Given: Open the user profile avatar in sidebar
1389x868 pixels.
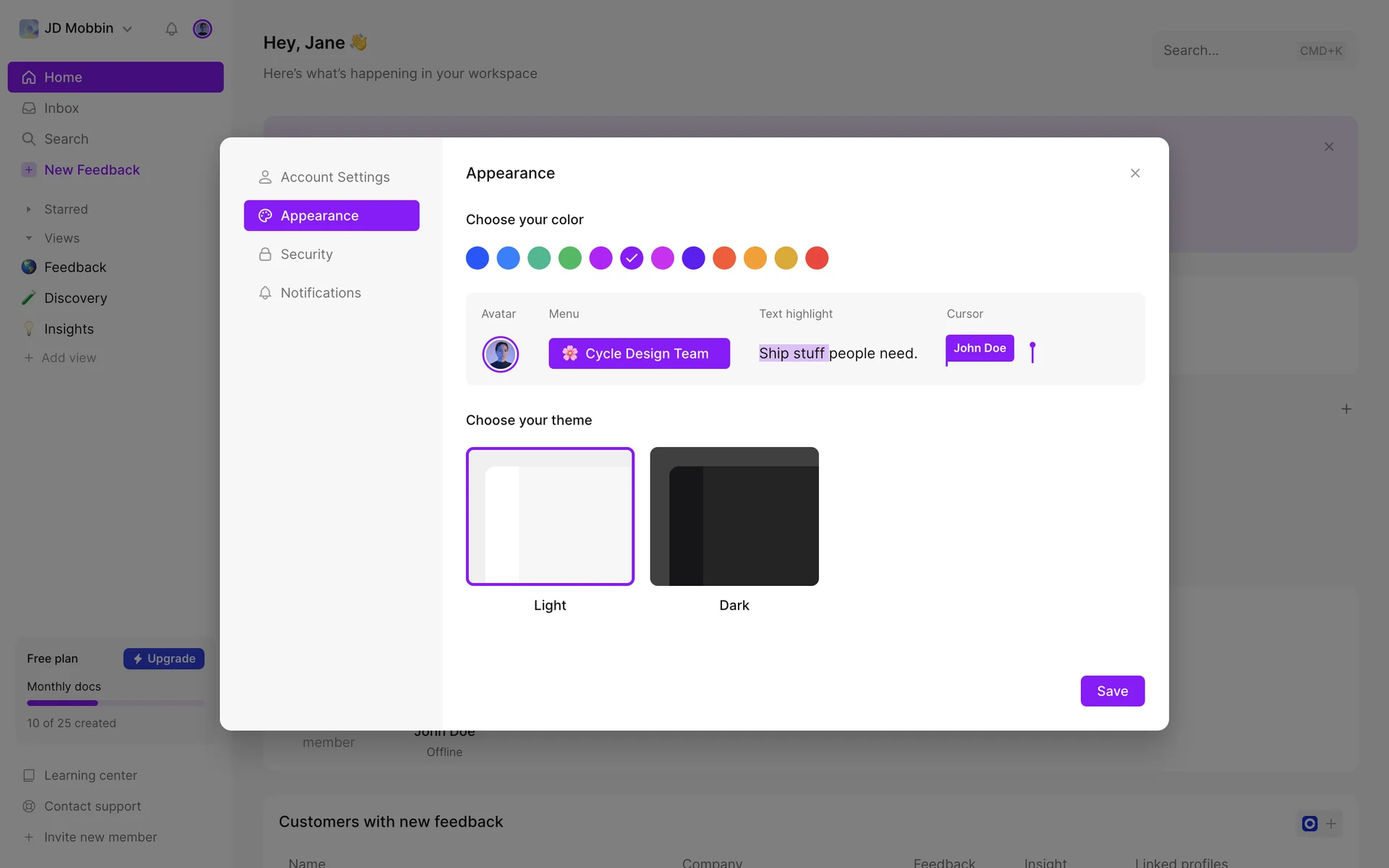Looking at the screenshot, I should 203,29.
